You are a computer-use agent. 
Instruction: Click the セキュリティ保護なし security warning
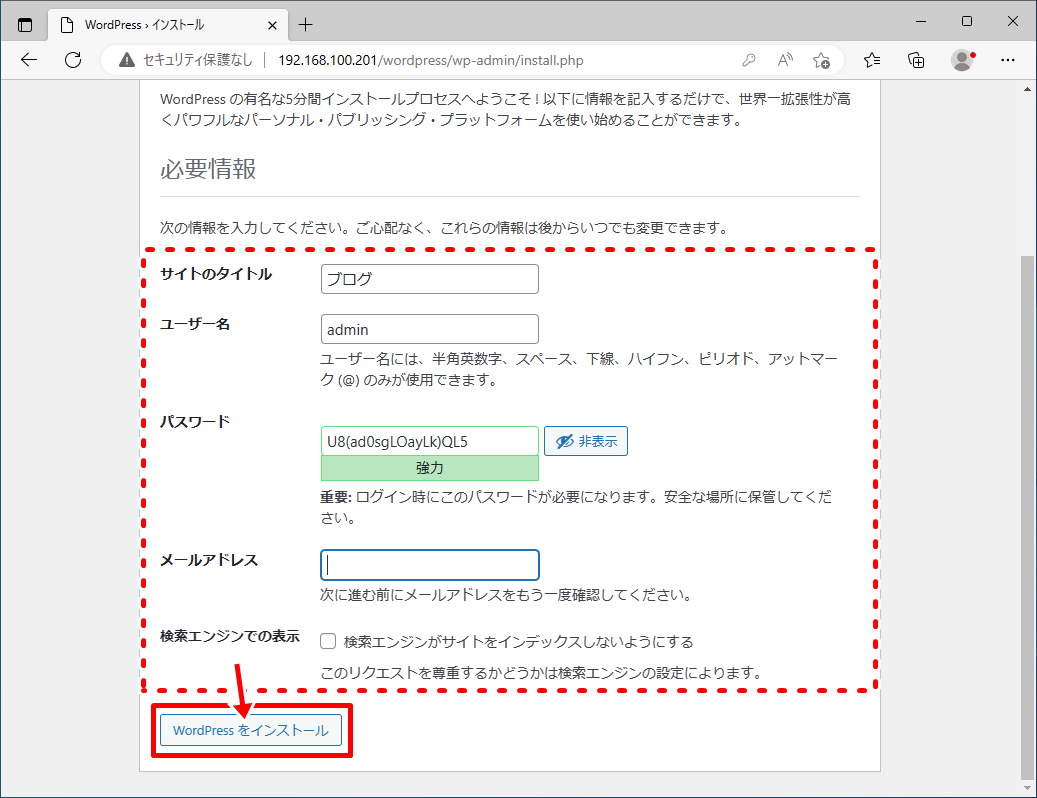click(x=185, y=61)
